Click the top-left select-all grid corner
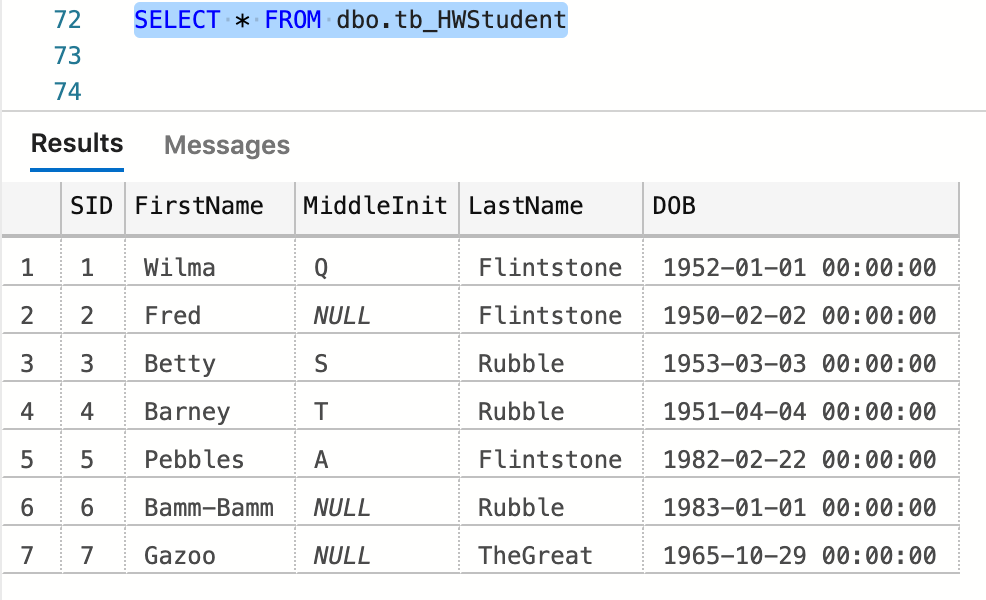The image size is (986, 600). (32, 206)
